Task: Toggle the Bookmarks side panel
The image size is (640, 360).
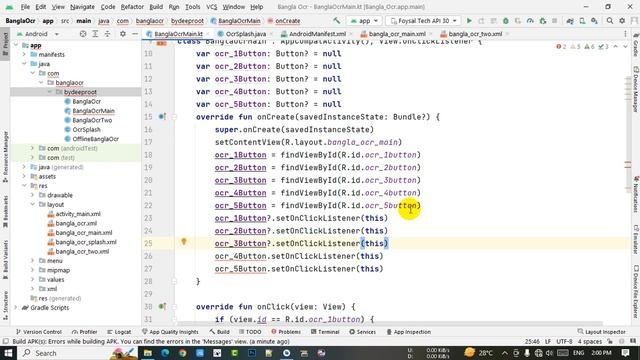Action: point(5,211)
